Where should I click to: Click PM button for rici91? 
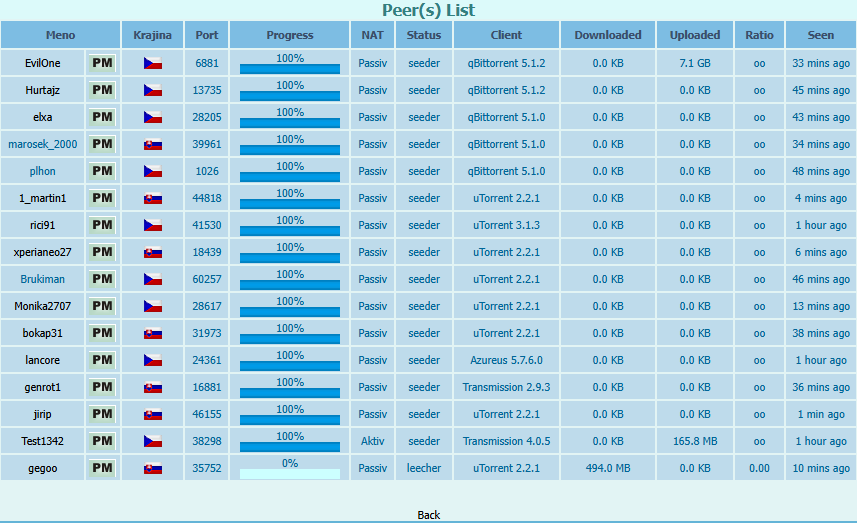tap(102, 225)
